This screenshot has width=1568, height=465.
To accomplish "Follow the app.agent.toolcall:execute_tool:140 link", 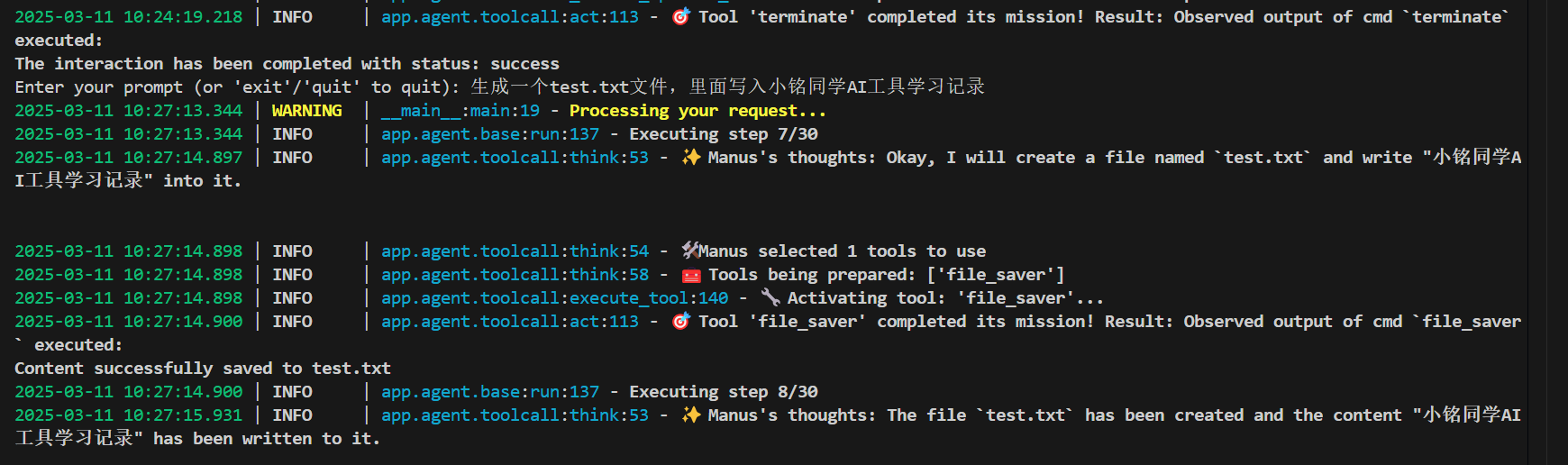I will click(x=554, y=297).
